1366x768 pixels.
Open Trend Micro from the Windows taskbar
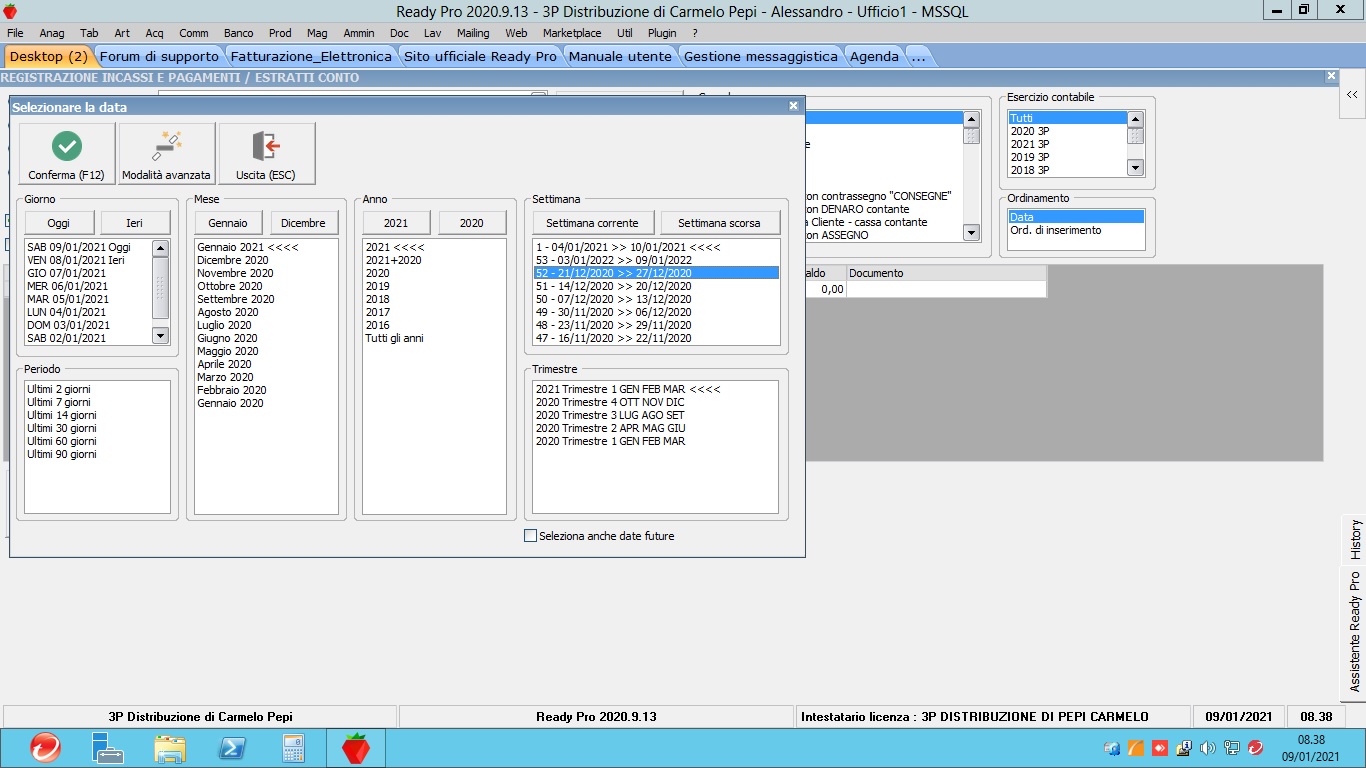[x=45, y=748]
